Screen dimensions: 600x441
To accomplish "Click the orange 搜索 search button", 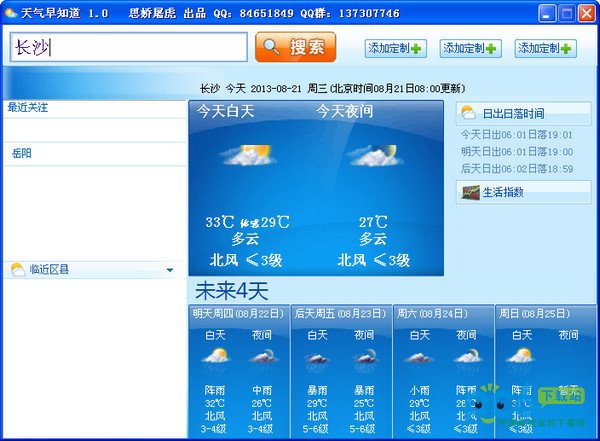I will pos(295,47).
